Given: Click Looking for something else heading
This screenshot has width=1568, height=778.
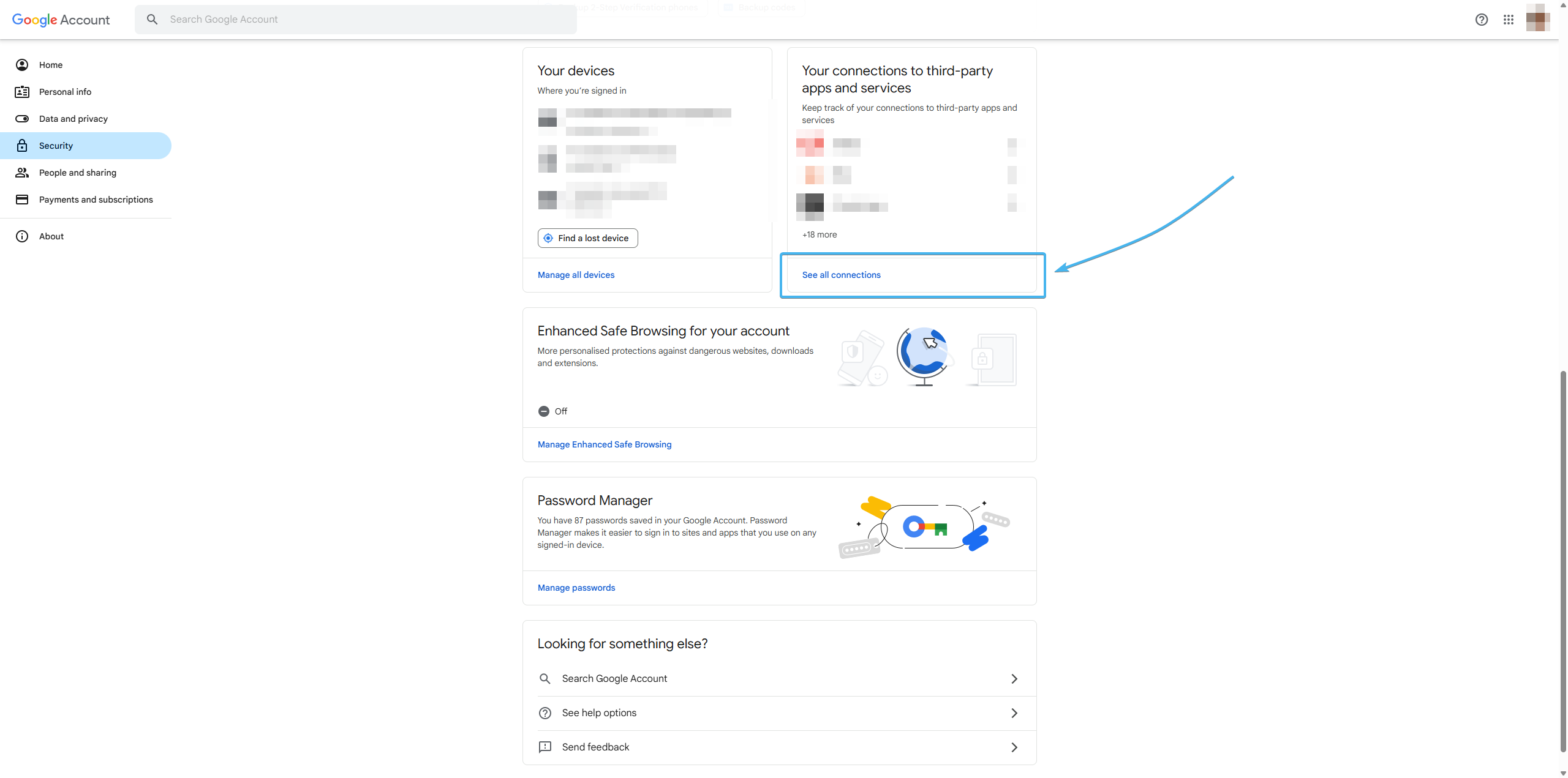Looking at the screenshot, I should click(x=622, y=644).
